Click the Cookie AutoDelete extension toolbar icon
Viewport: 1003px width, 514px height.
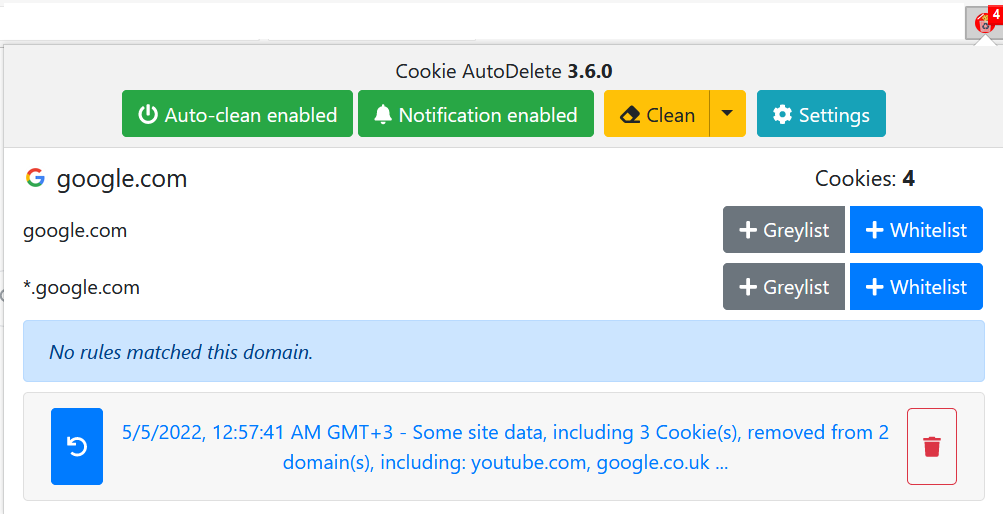click(x=983, y=24)
